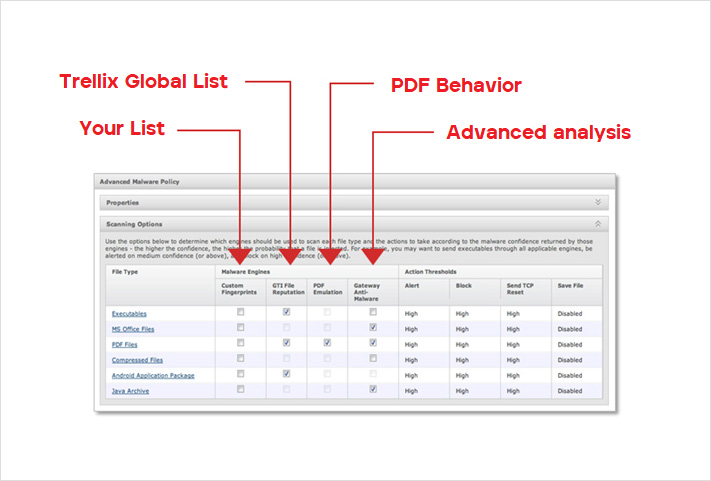The image size is (711, 481).
Task: Open the Compressed Files link
Action: tap(137, 360)
